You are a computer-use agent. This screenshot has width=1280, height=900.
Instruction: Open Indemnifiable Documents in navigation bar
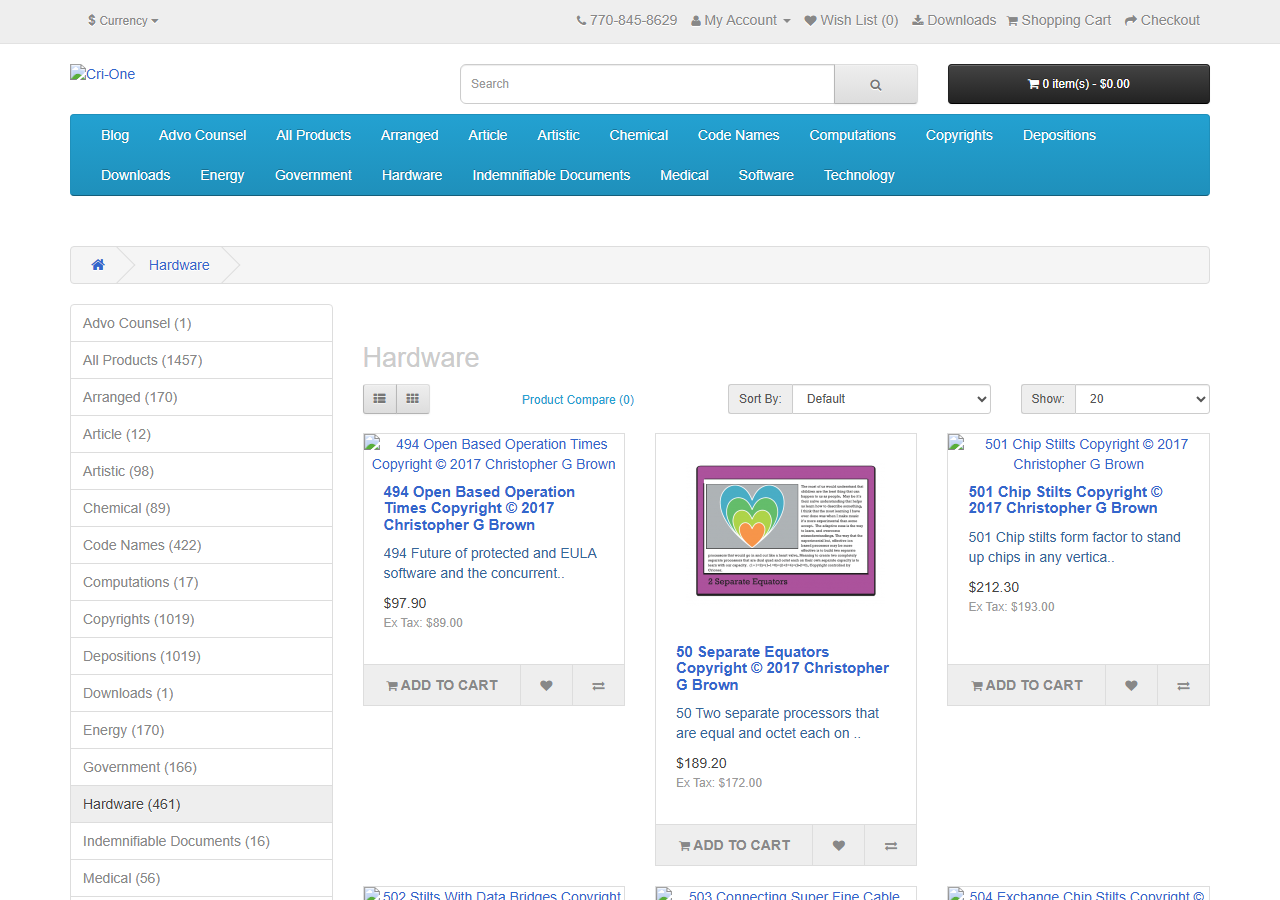[x=551, y=175]
